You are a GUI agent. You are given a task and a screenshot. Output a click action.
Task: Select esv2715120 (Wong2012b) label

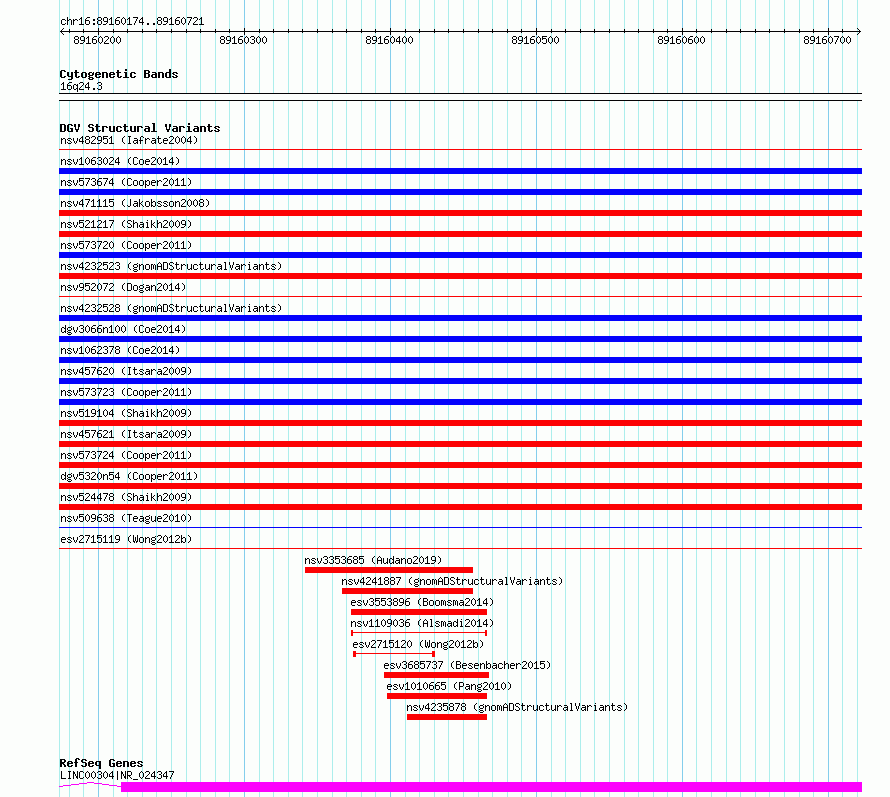pyautogui.click(x=418, y=644)
